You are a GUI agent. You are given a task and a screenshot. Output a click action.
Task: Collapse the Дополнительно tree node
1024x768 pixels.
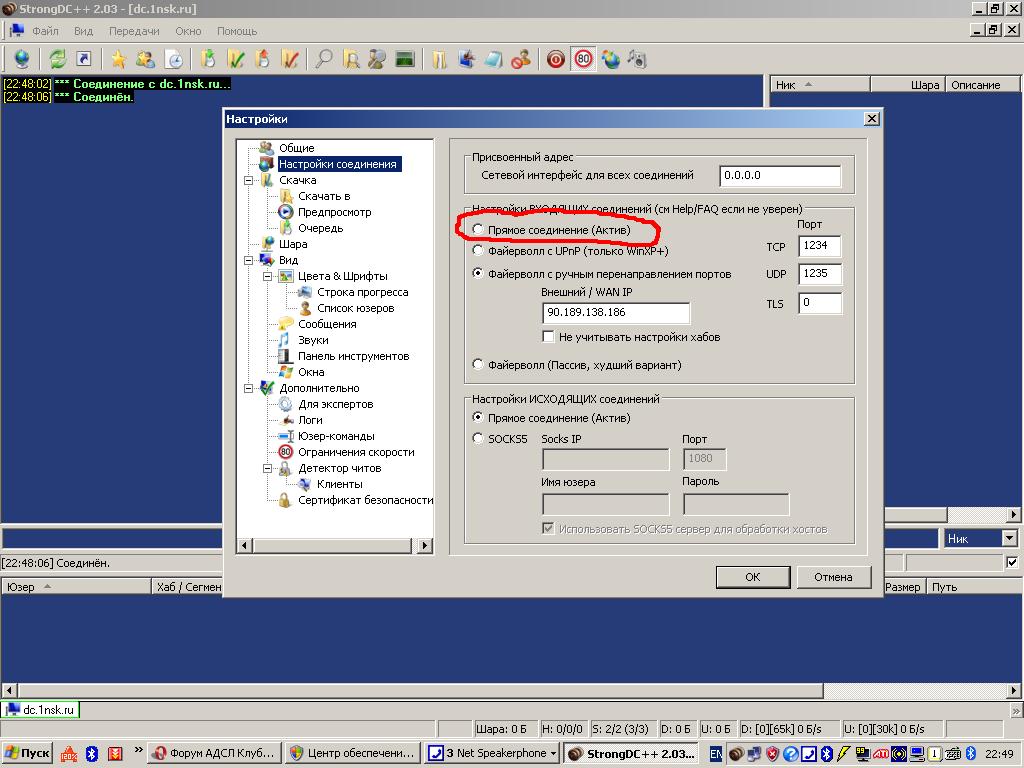pos(249,388)
